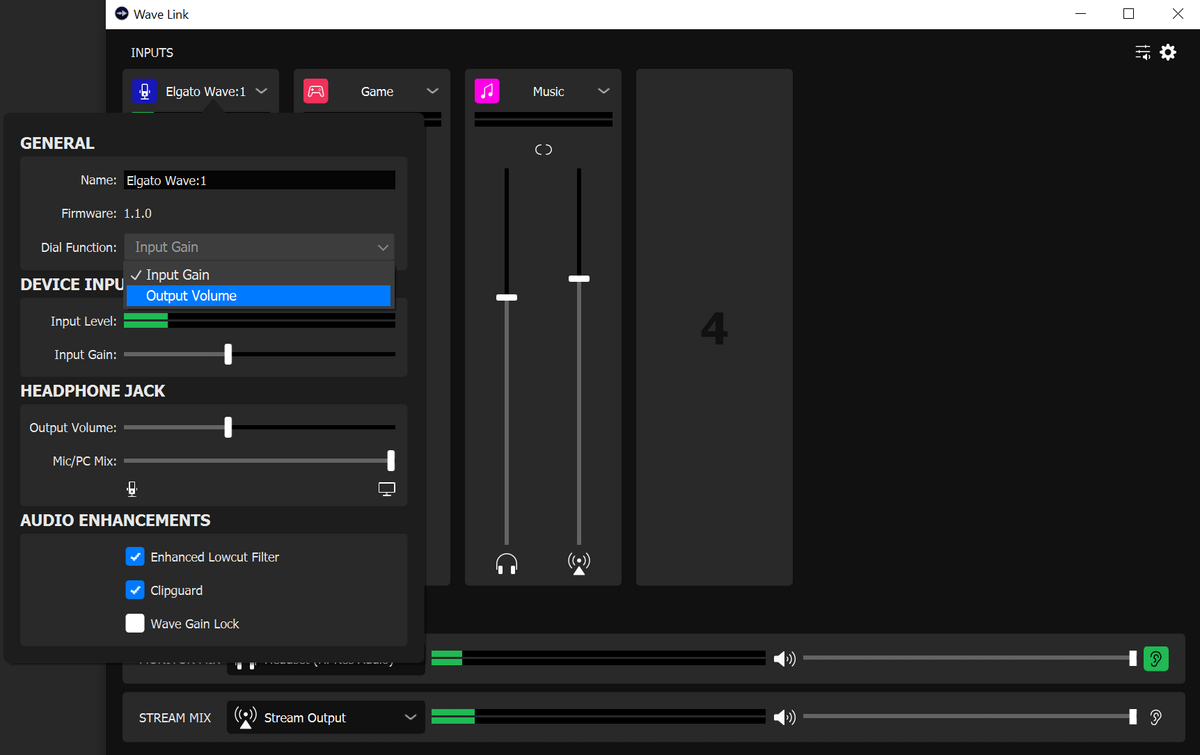
Task: Open the gear settings icon
Action: pyautogui.click(x=1168, y=53)
